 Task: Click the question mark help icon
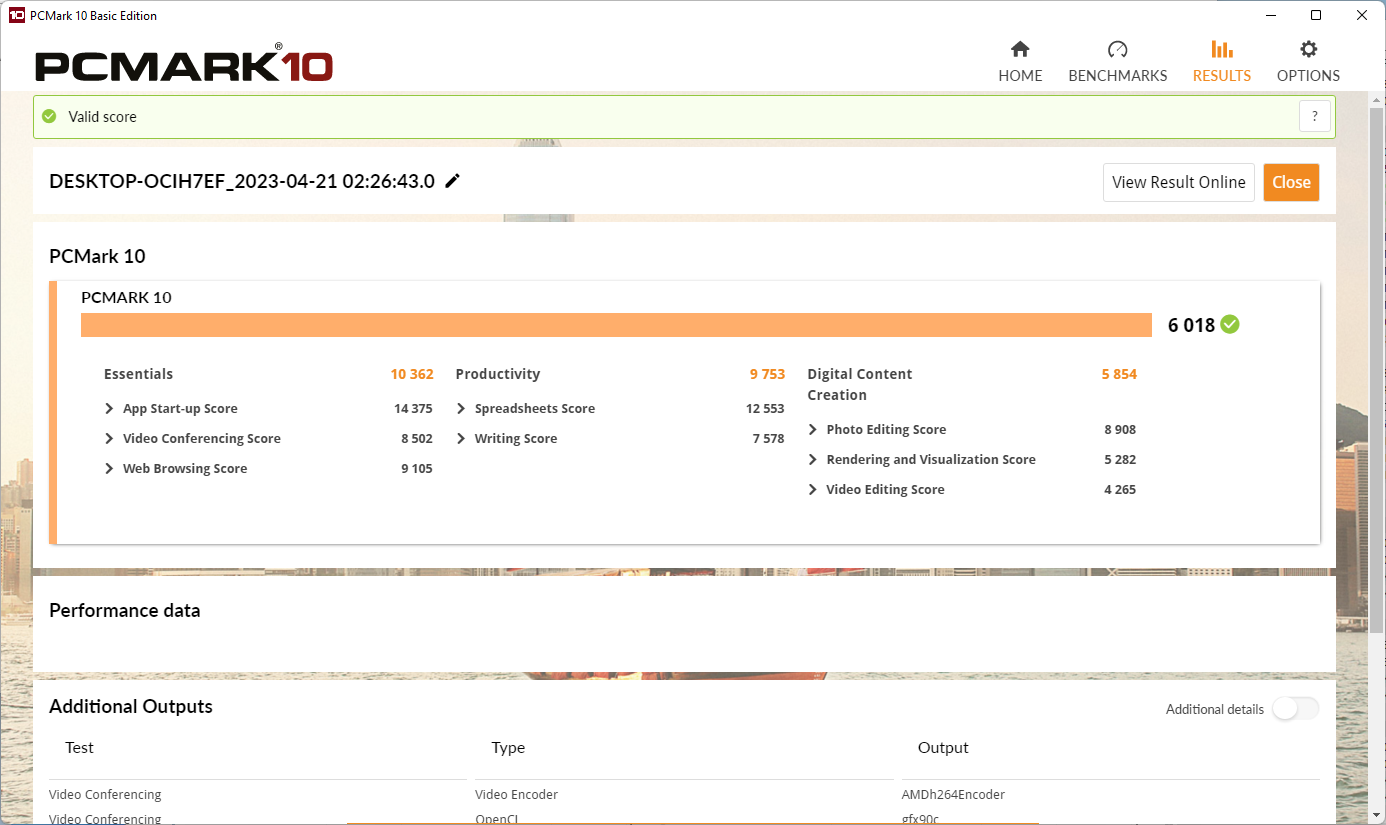pos(1315,116)
